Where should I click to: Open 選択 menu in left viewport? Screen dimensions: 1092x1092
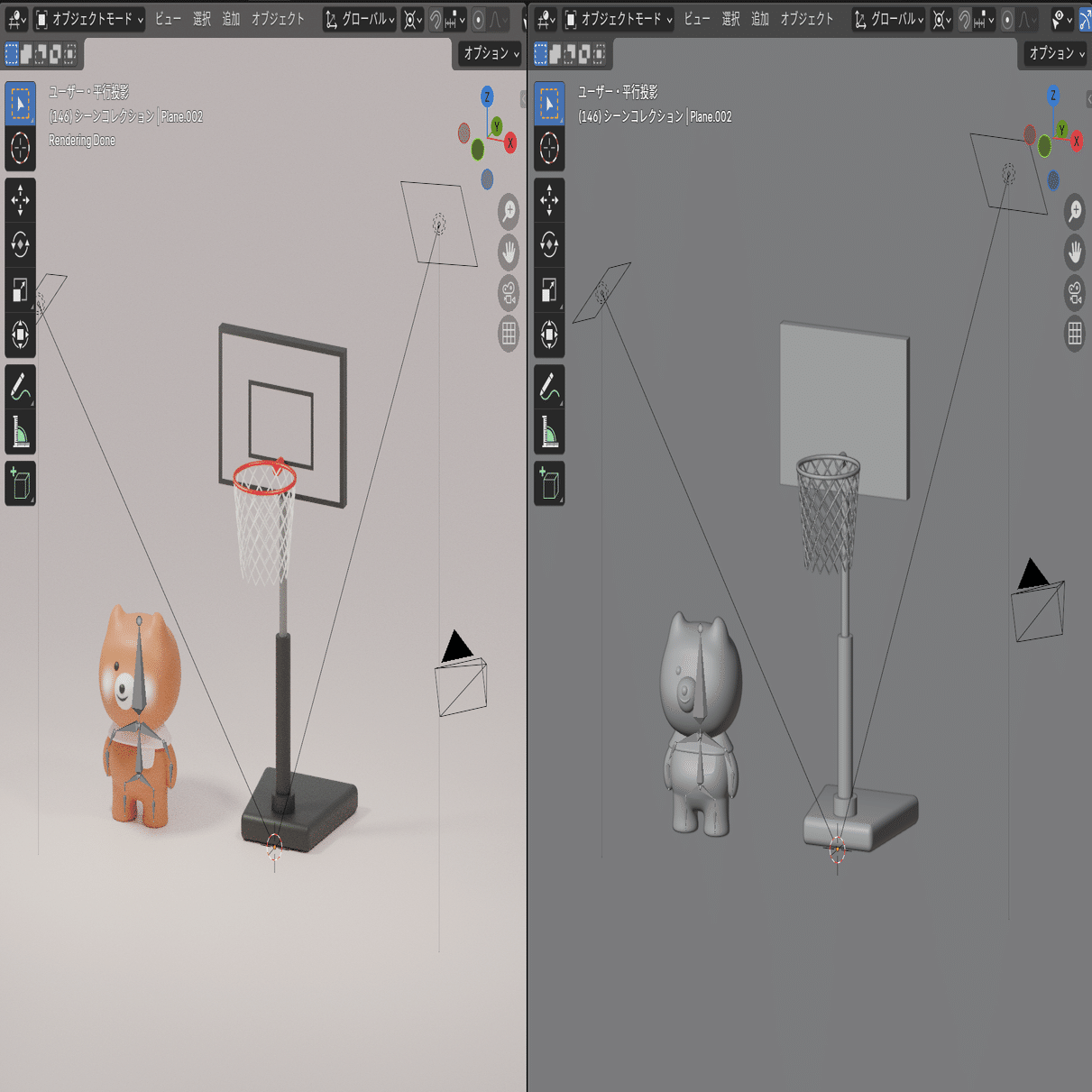click(201, 19)
